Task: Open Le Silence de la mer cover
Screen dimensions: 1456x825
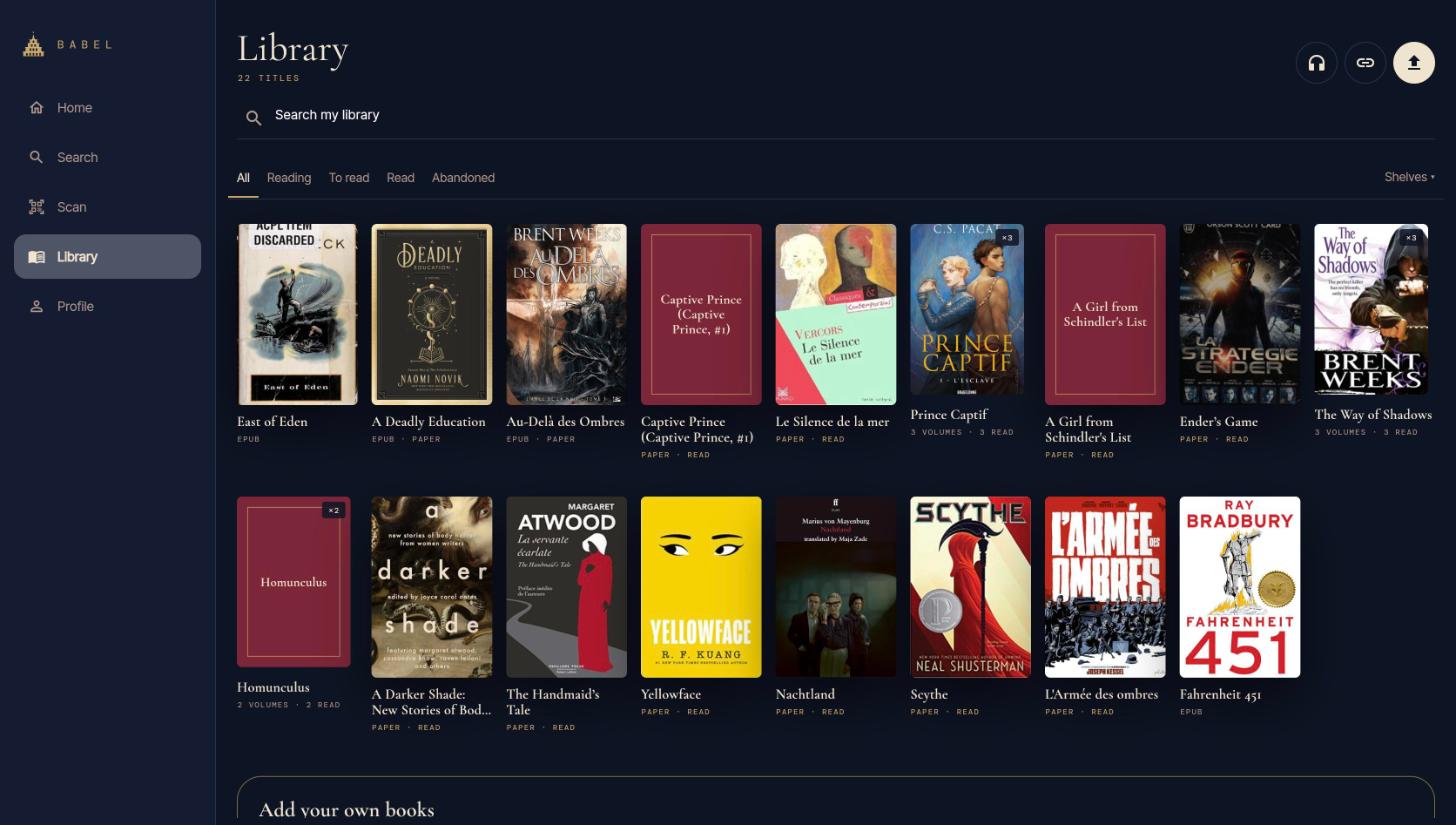Action: coord(836,314)
